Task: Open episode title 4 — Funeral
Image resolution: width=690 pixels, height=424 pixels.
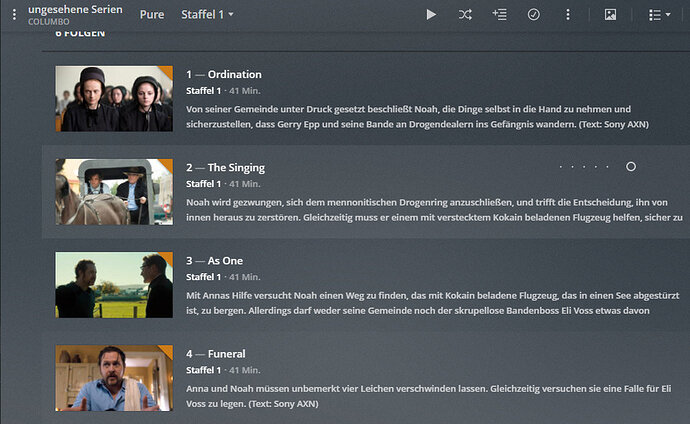Action: tap(216, 354)
